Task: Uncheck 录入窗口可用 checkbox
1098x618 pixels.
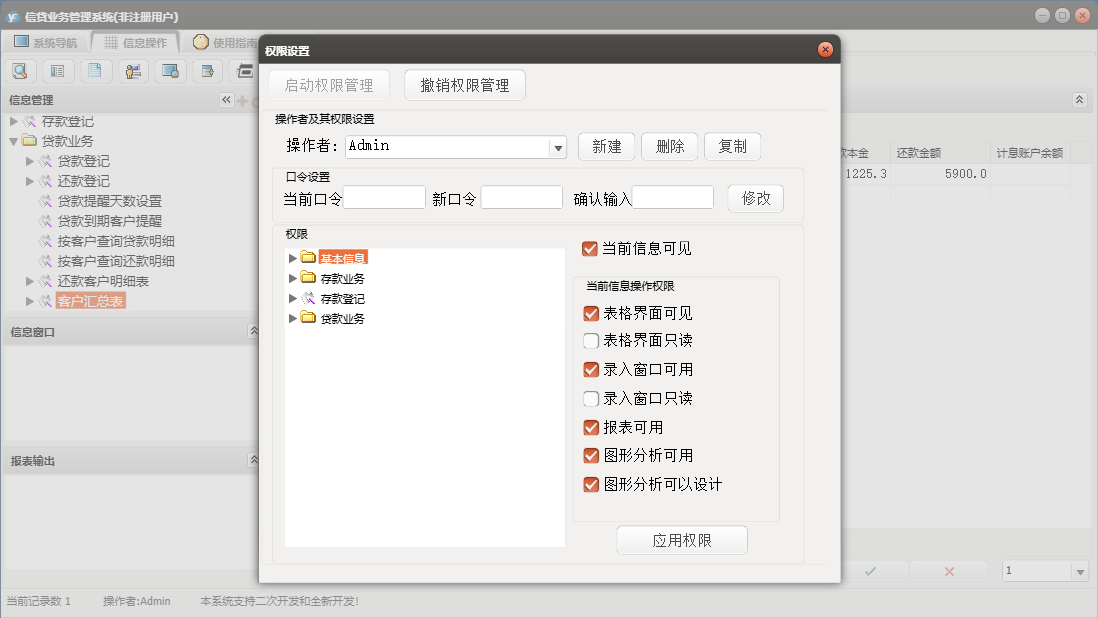Action: (591, 370)
